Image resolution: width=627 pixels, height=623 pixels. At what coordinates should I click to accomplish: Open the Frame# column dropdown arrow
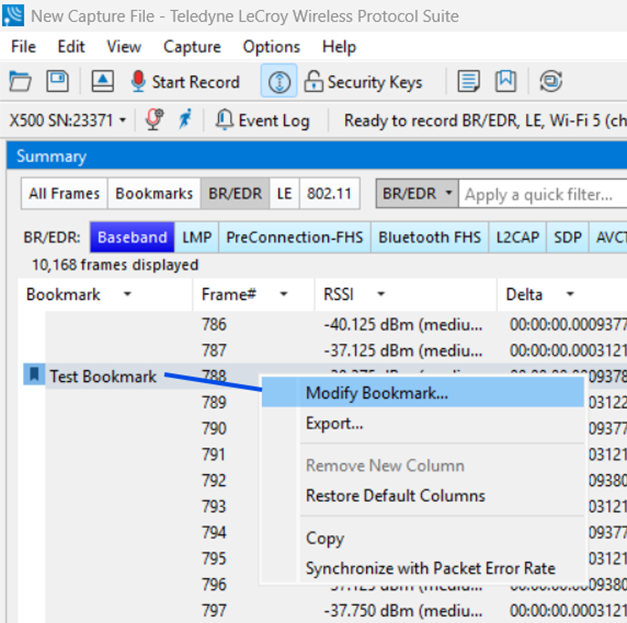tap(284, 294)
